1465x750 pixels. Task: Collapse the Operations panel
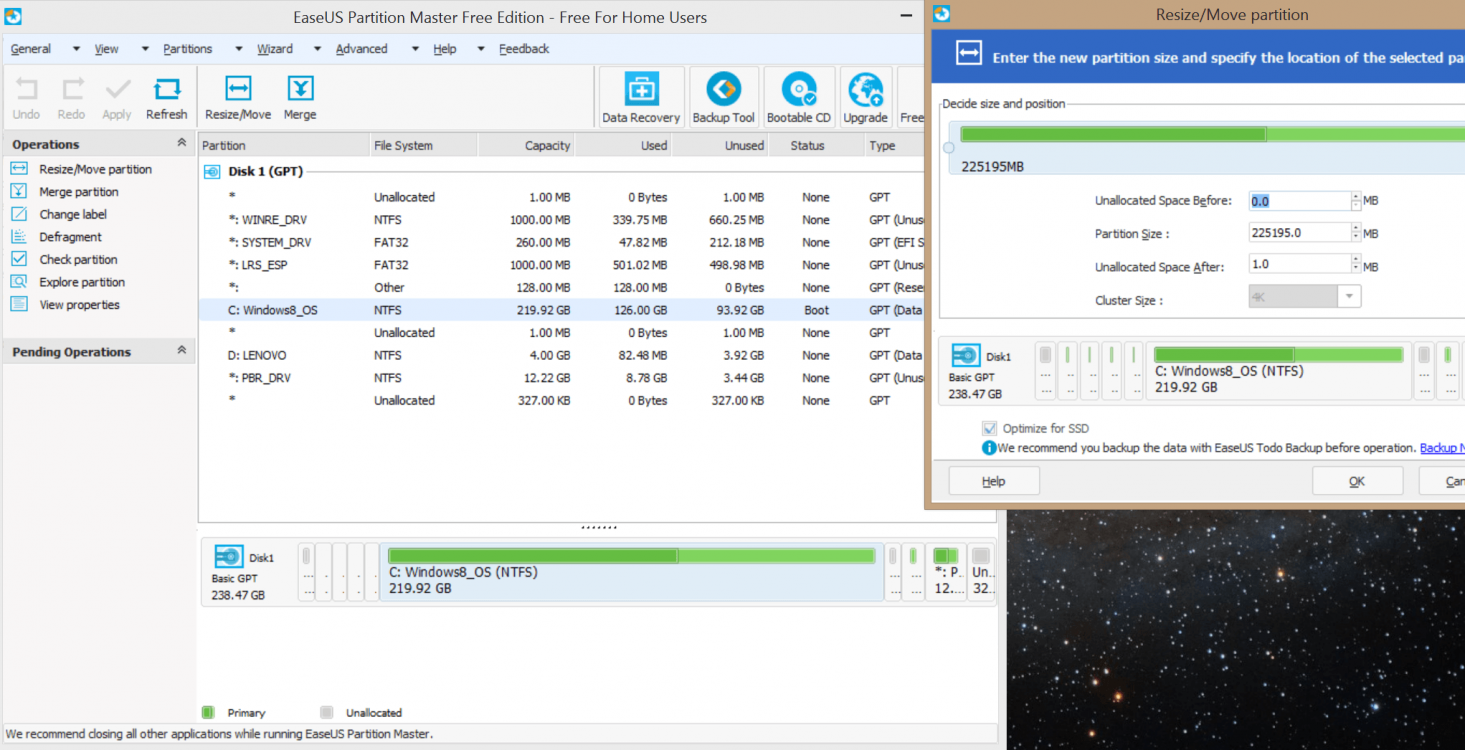[x=181, y=143]
